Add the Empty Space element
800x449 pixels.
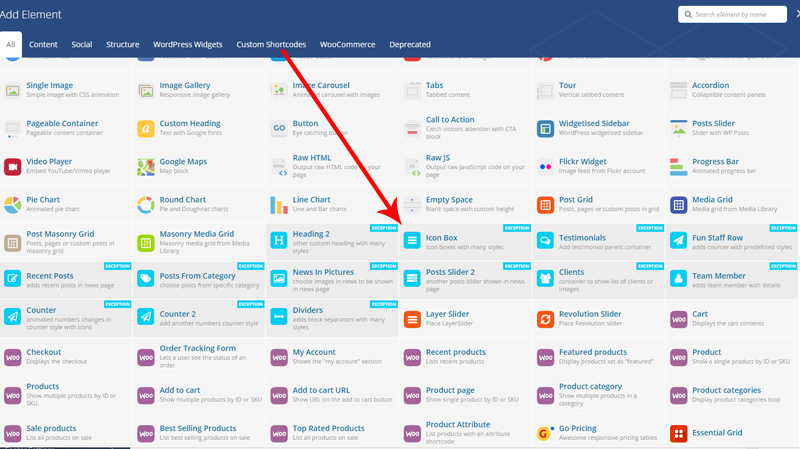pyautogui.click(x=466, y=205)
